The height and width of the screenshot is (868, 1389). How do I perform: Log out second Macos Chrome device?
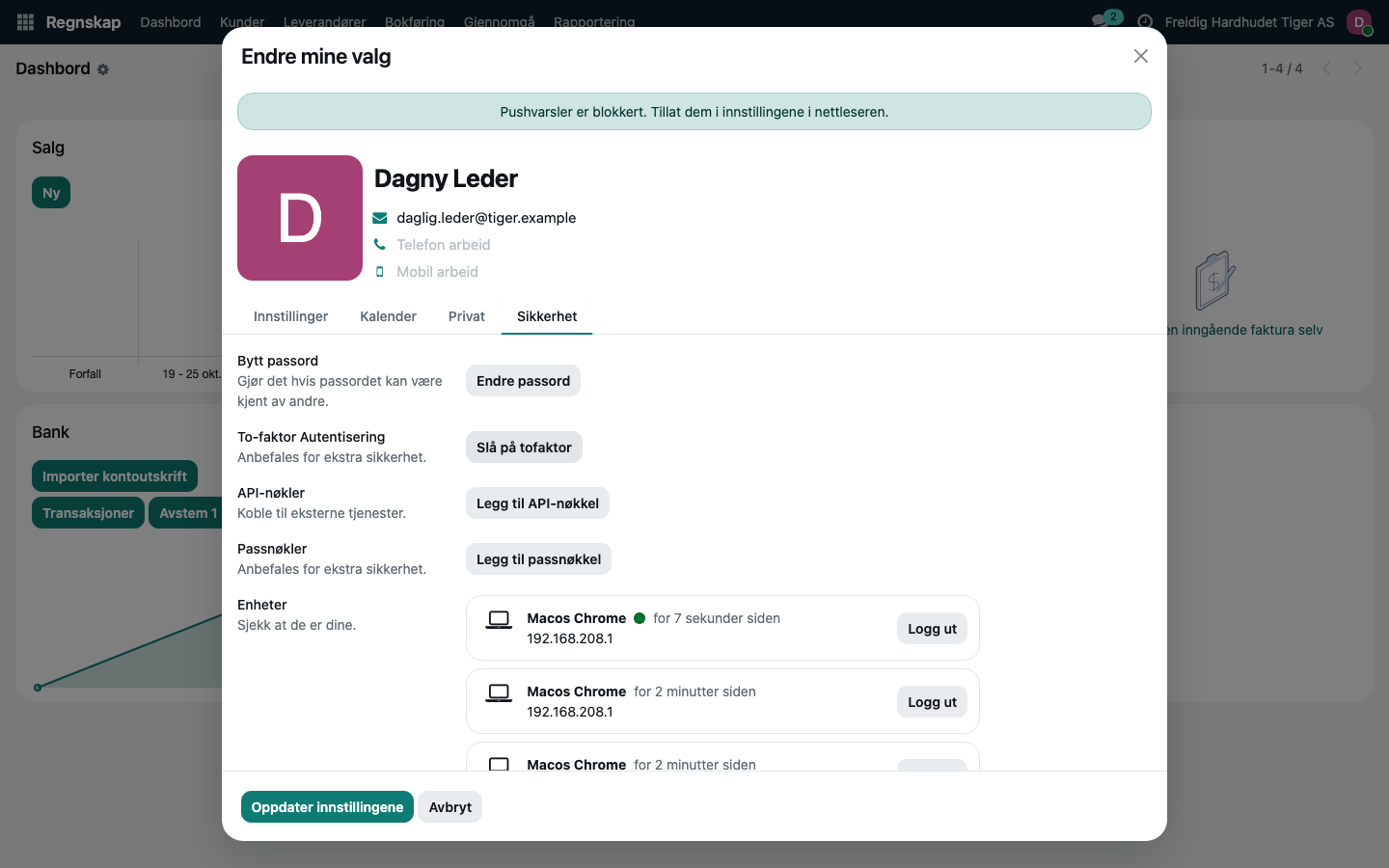[932, 702]
